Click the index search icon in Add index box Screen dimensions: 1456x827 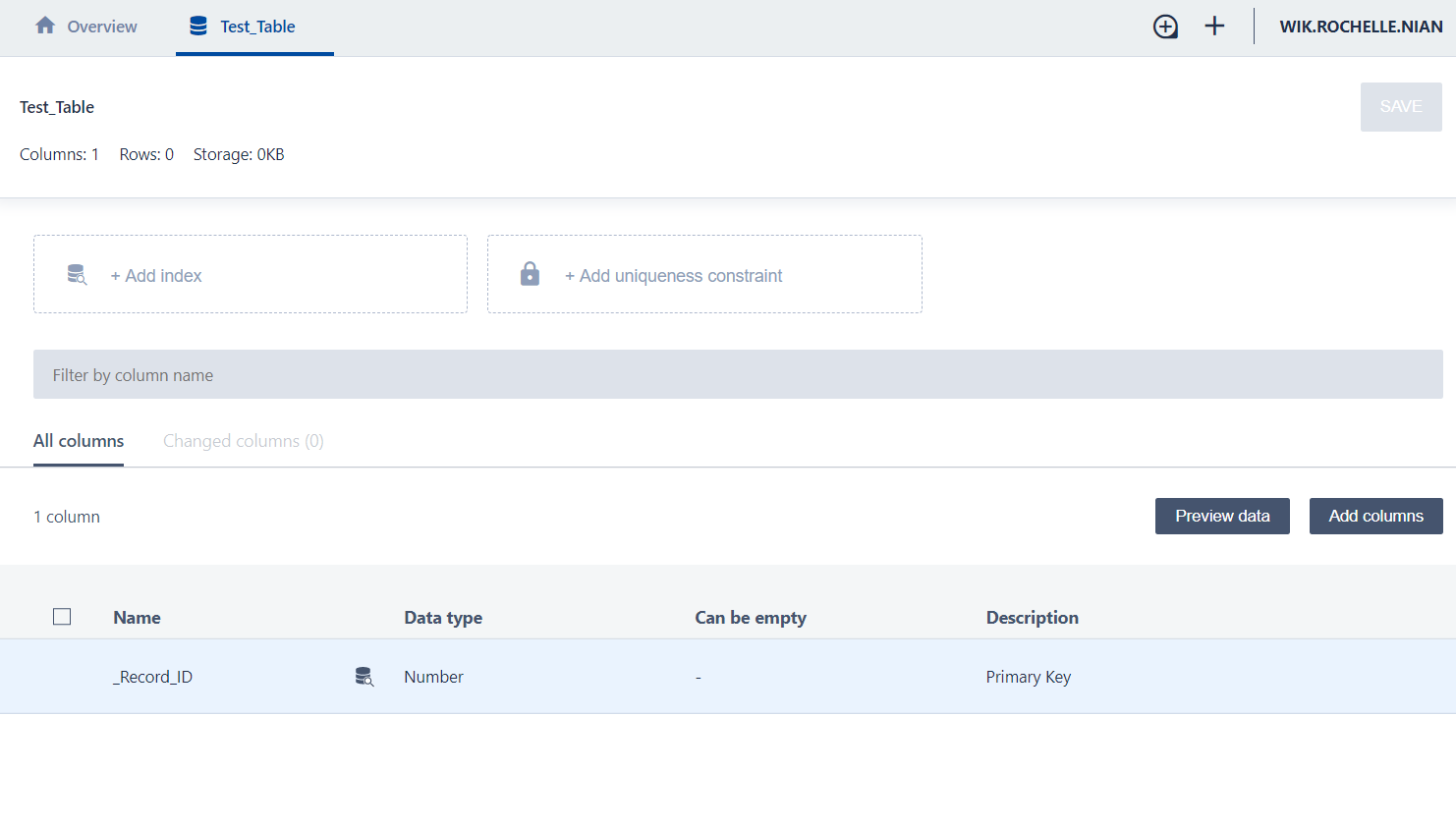click(77, 275)
